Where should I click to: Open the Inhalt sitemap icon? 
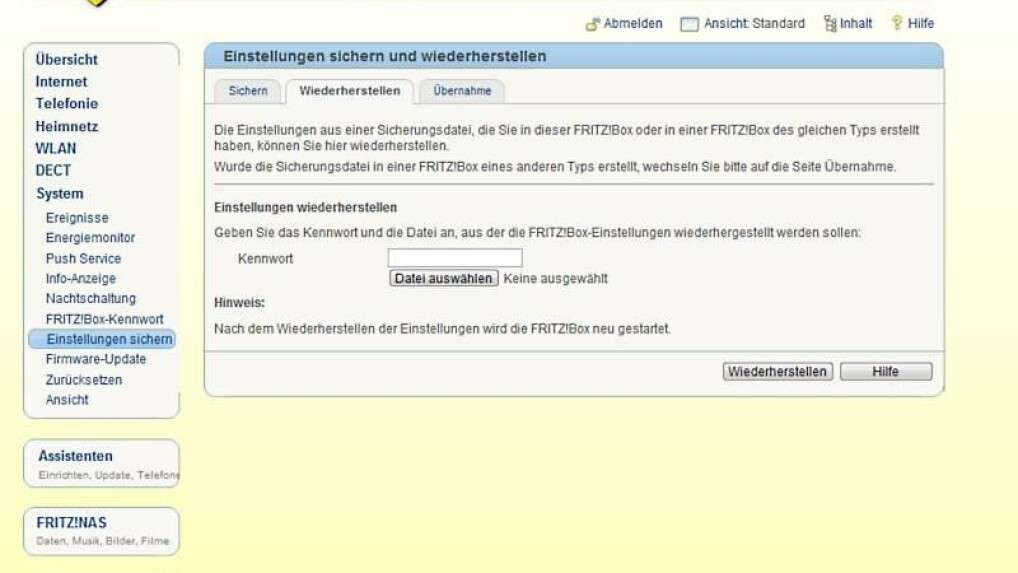tap(829, 24)
